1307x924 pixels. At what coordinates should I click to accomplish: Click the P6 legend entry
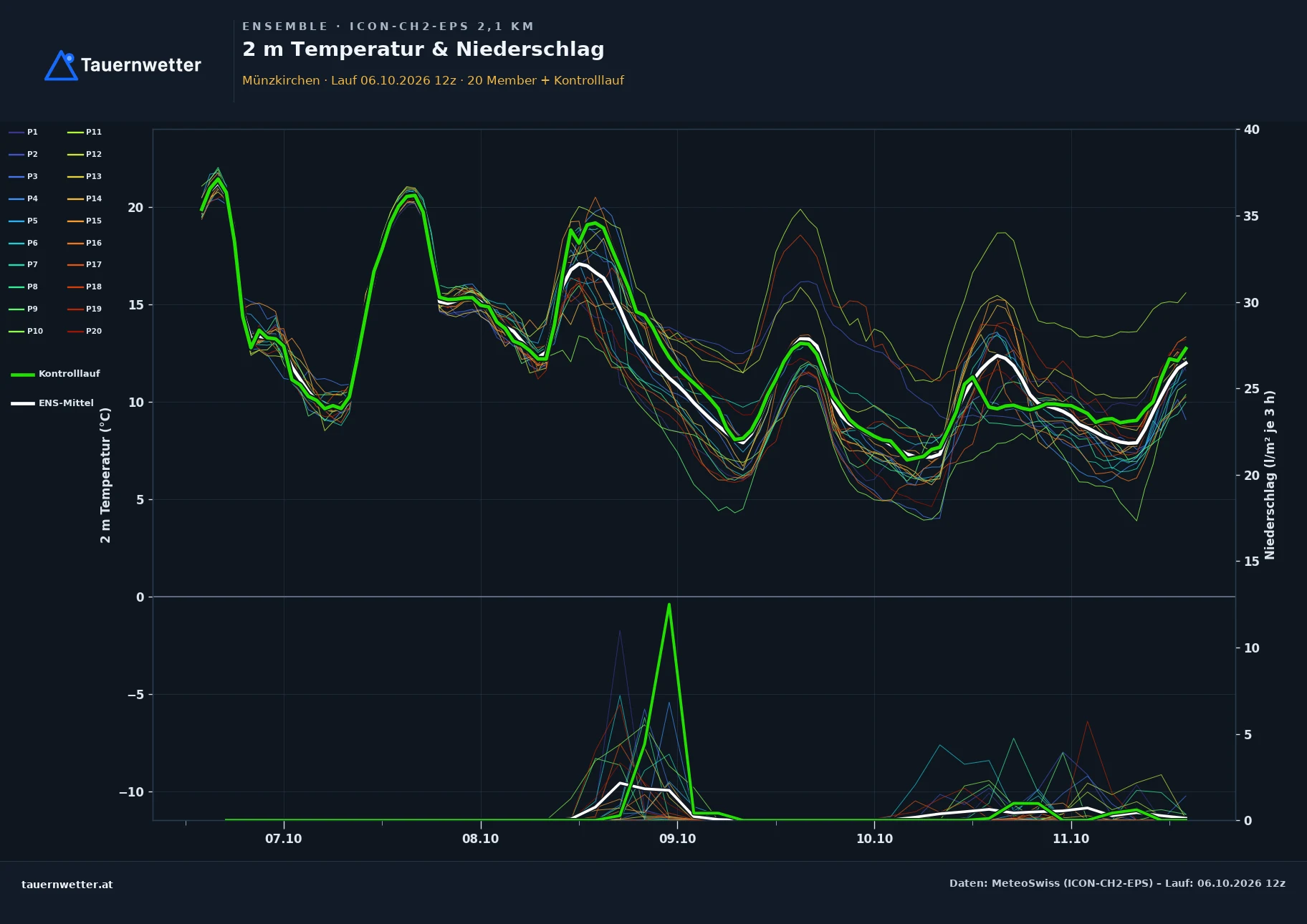click(23, 243)
